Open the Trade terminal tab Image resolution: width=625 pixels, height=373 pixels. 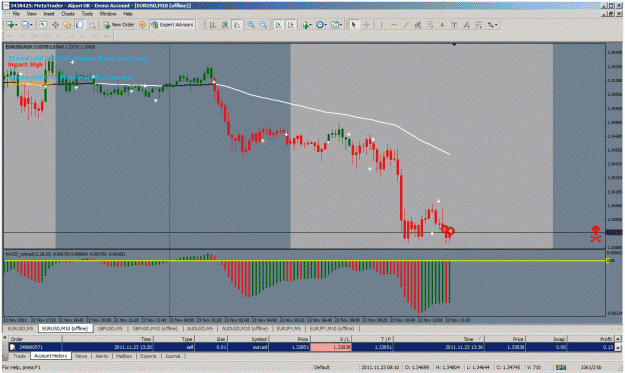[x=19, y=356]
